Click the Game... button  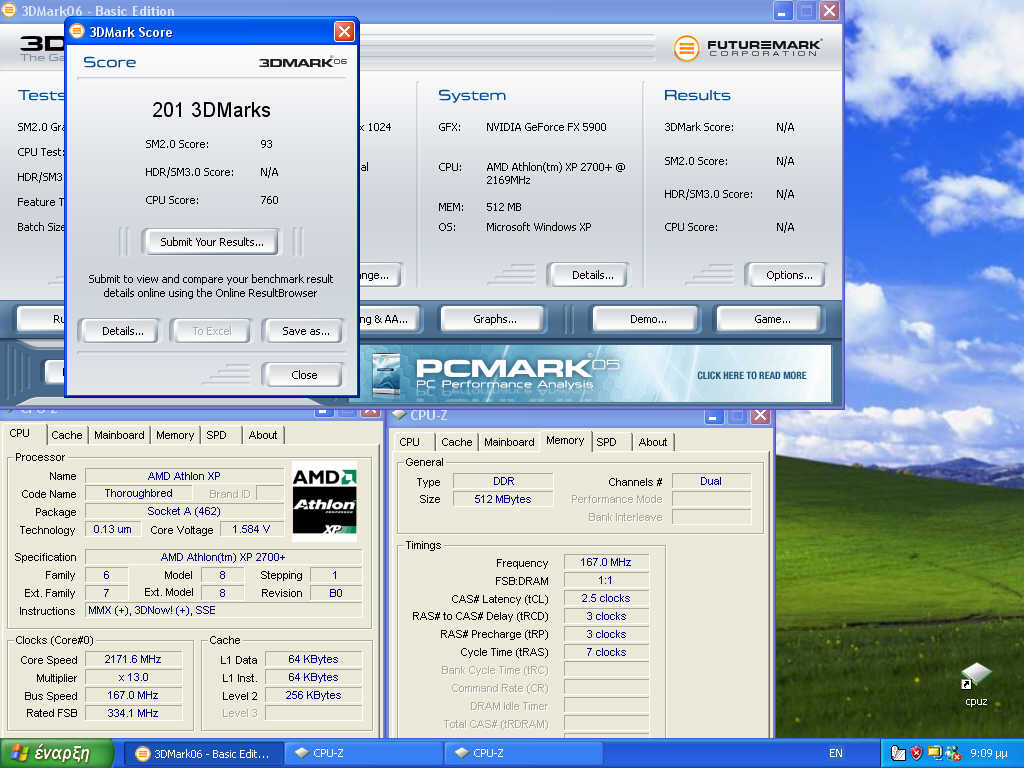[x=771, y=319]
